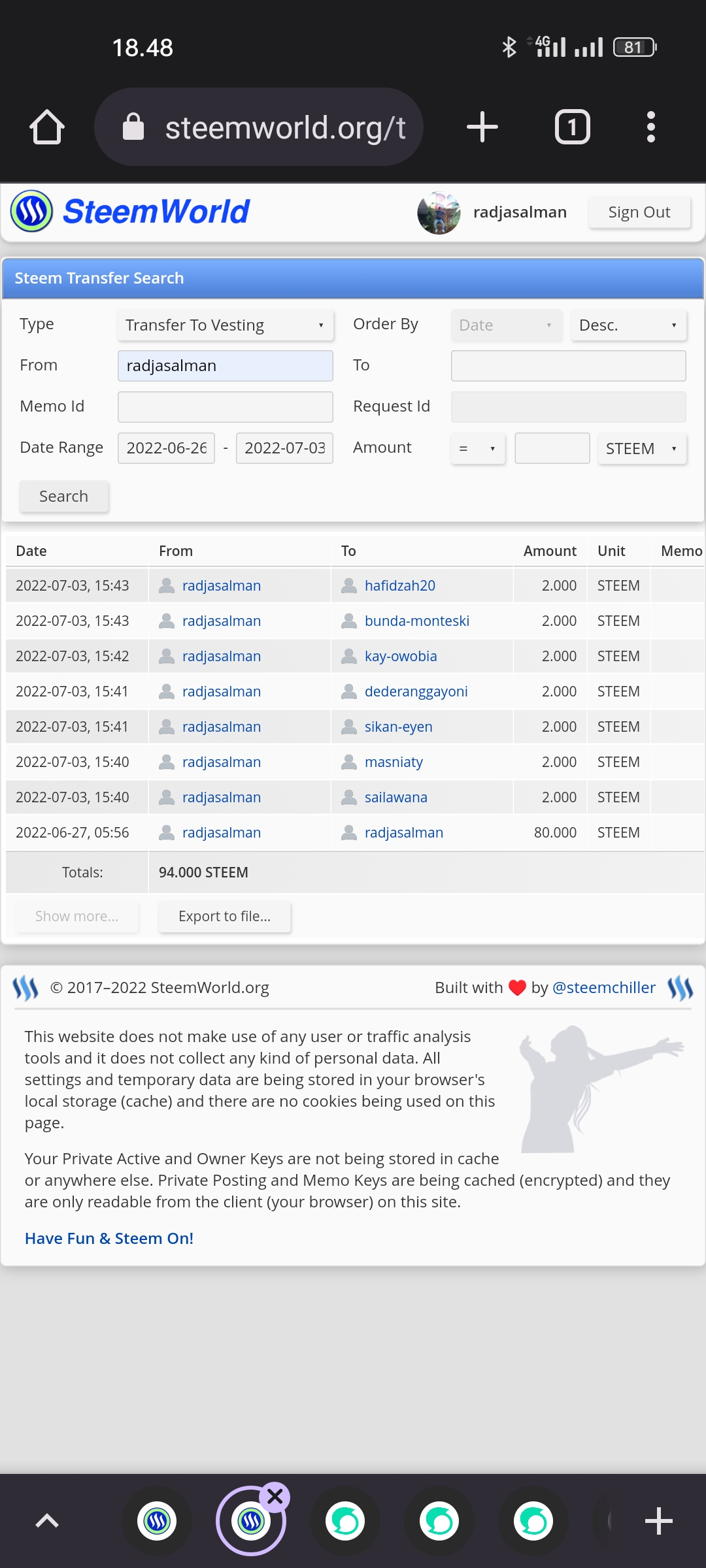This screenshot has height=1568, width=706.
Task: Click user icon beside dederanggayoni
Action: pyautogui.click(x=349, y=691)
